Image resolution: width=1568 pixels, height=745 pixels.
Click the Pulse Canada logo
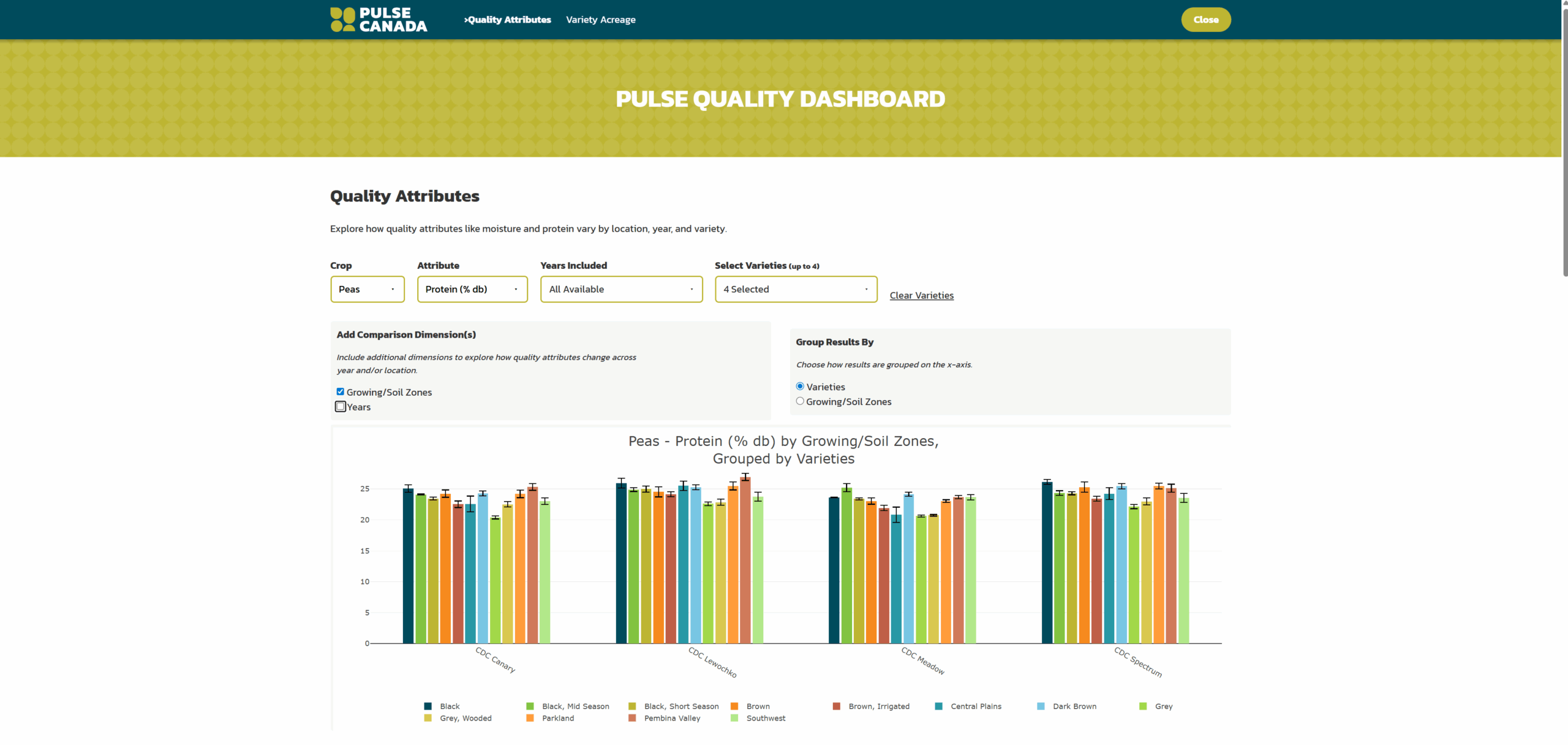point(379,20)
